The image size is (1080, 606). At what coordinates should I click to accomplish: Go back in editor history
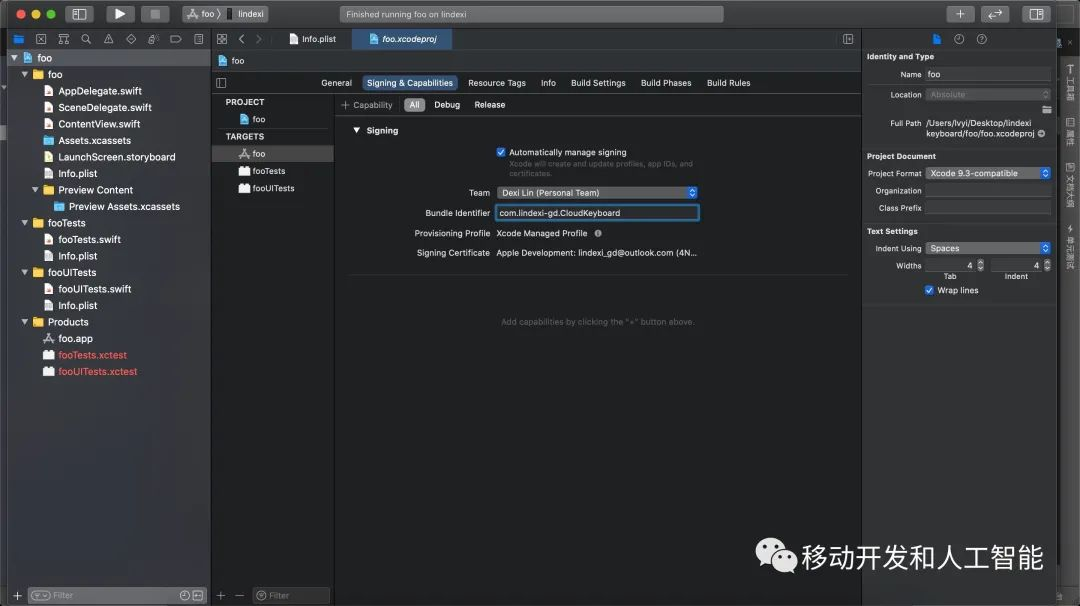pyautogui.click(x=242, y=39)
